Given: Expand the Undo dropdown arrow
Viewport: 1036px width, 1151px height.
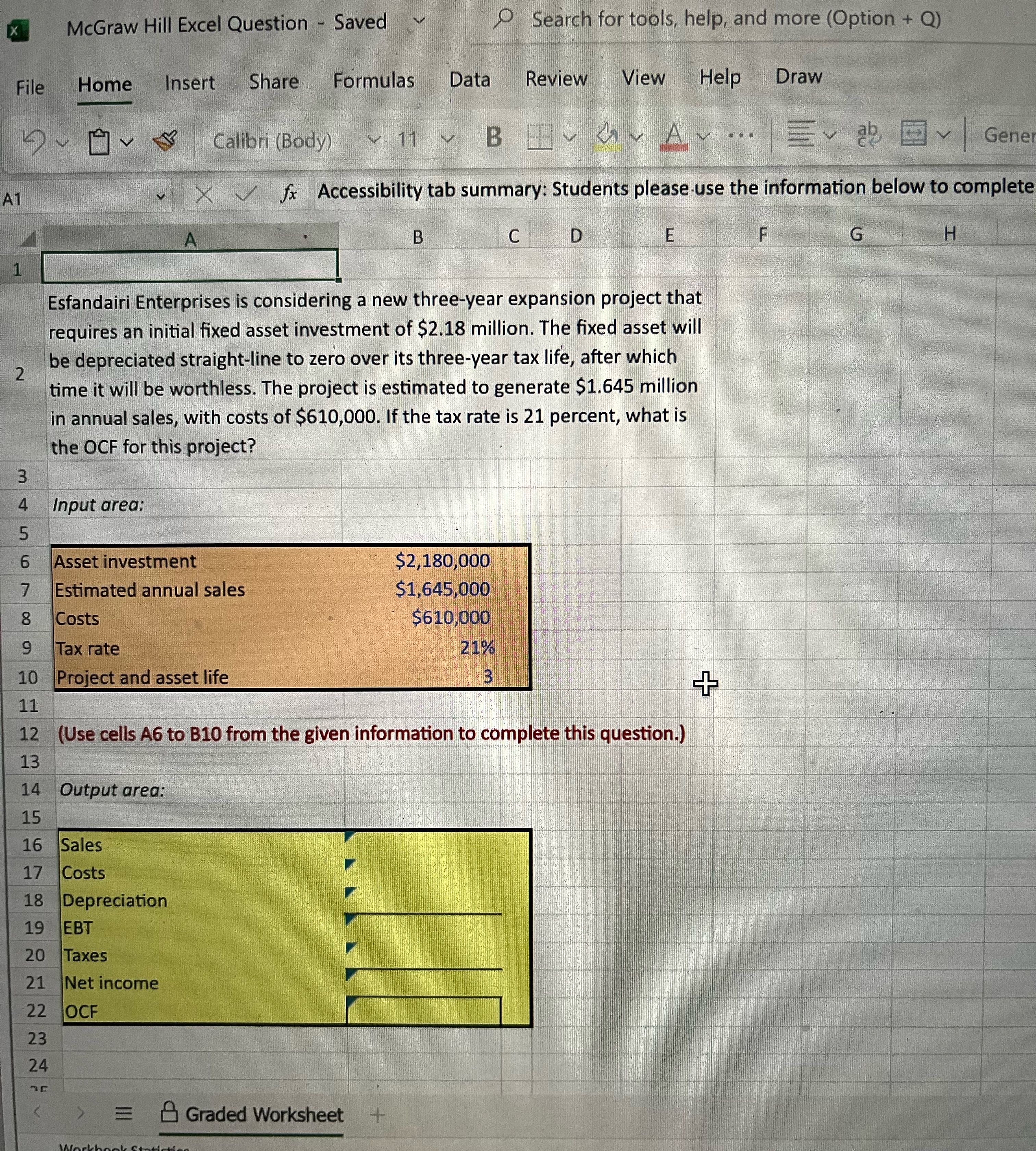Looking at the screenshot, I should [62, 143].
